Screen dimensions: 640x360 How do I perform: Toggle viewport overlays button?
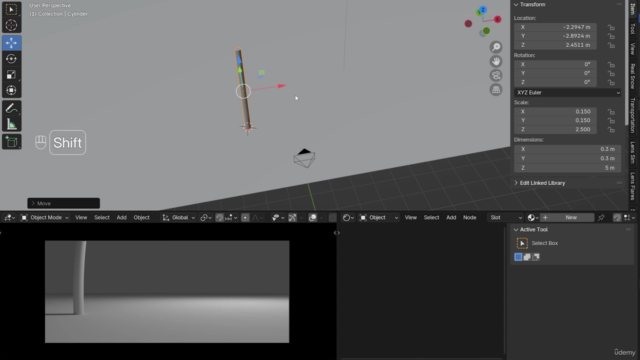pos(313,218)
